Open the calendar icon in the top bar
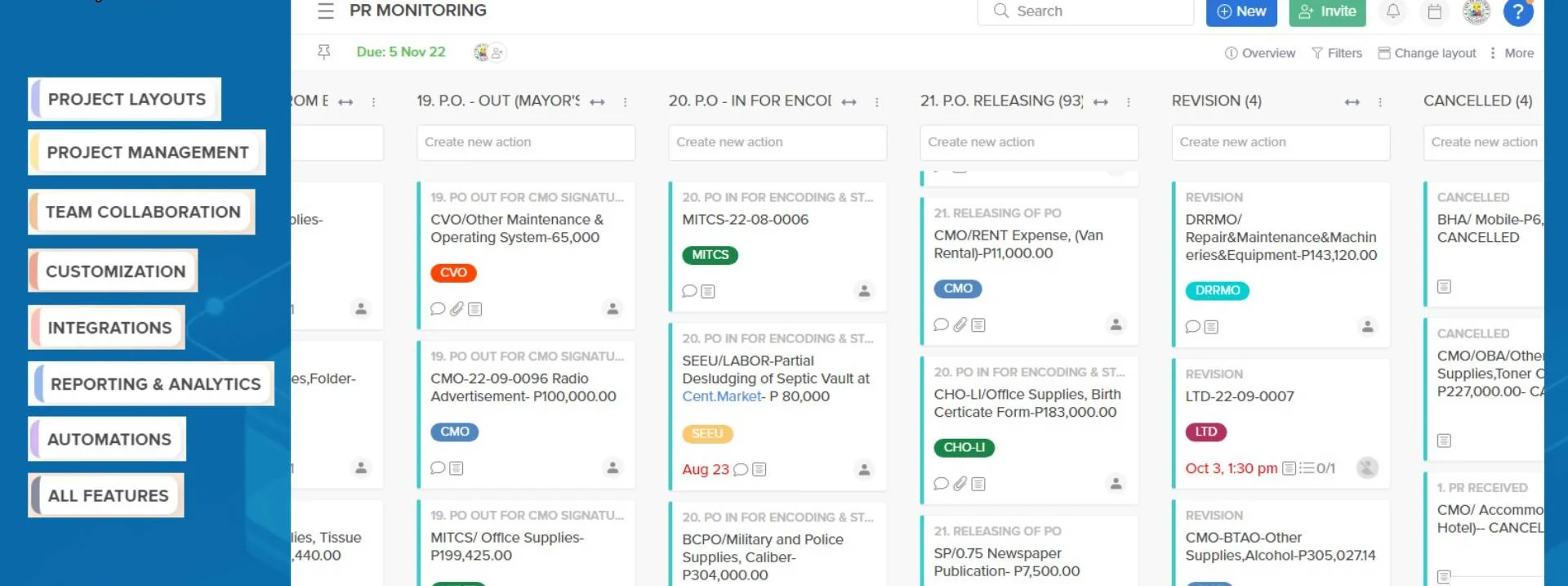 coord(1435,11)
